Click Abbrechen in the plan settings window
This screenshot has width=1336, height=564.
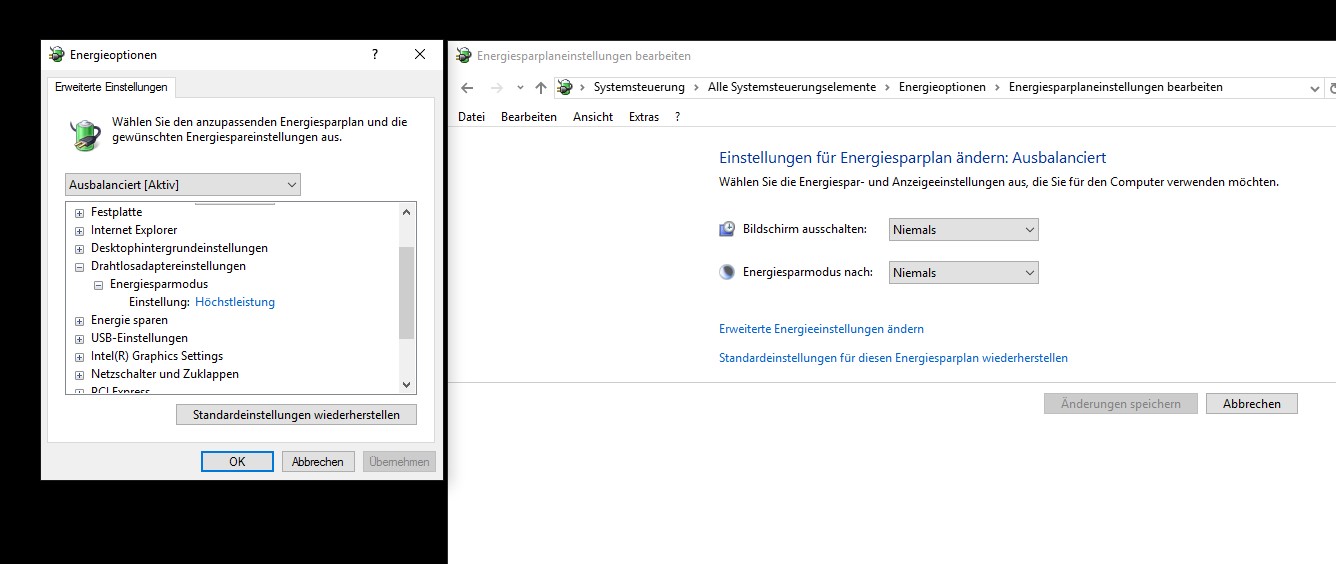point(1252,404)
